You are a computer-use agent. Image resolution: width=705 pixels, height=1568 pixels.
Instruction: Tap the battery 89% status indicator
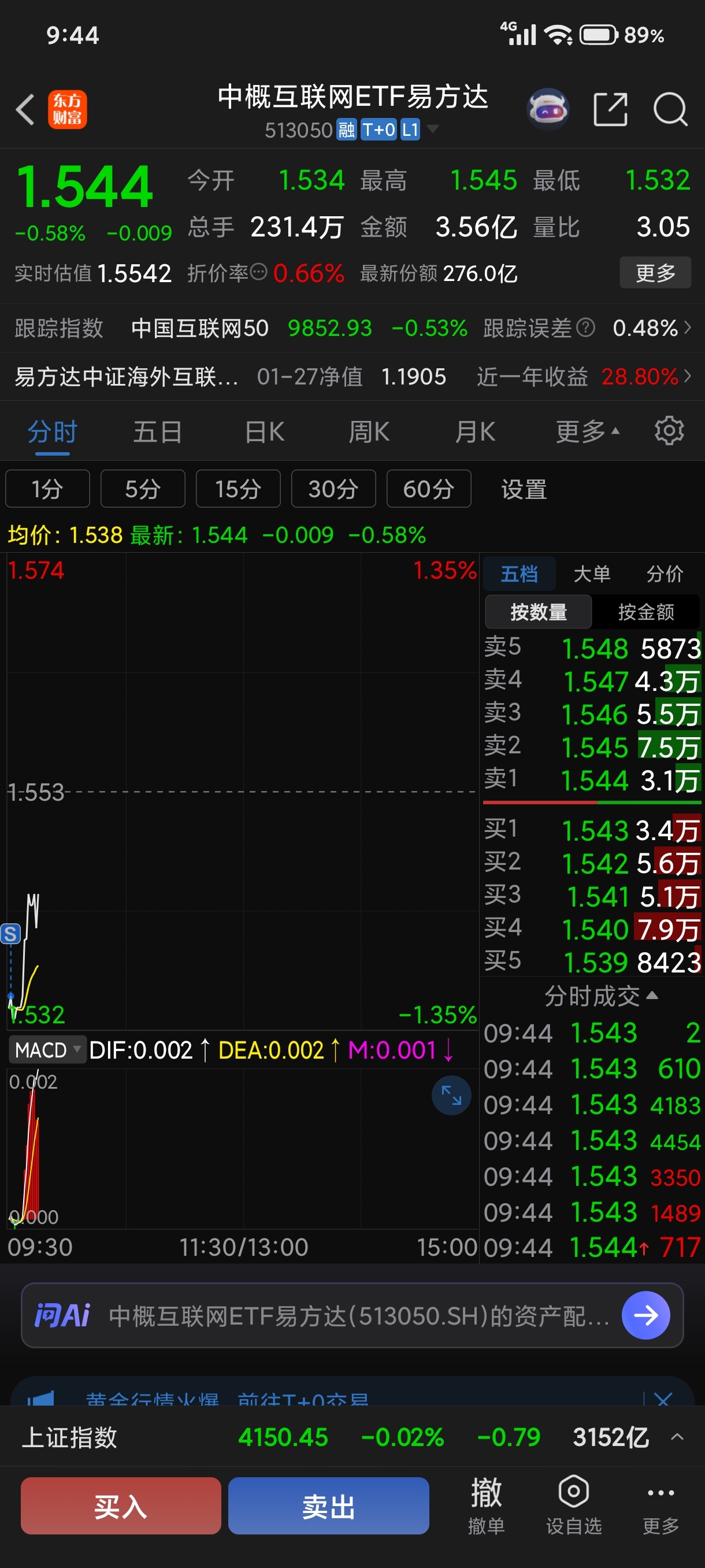[622, 35]
